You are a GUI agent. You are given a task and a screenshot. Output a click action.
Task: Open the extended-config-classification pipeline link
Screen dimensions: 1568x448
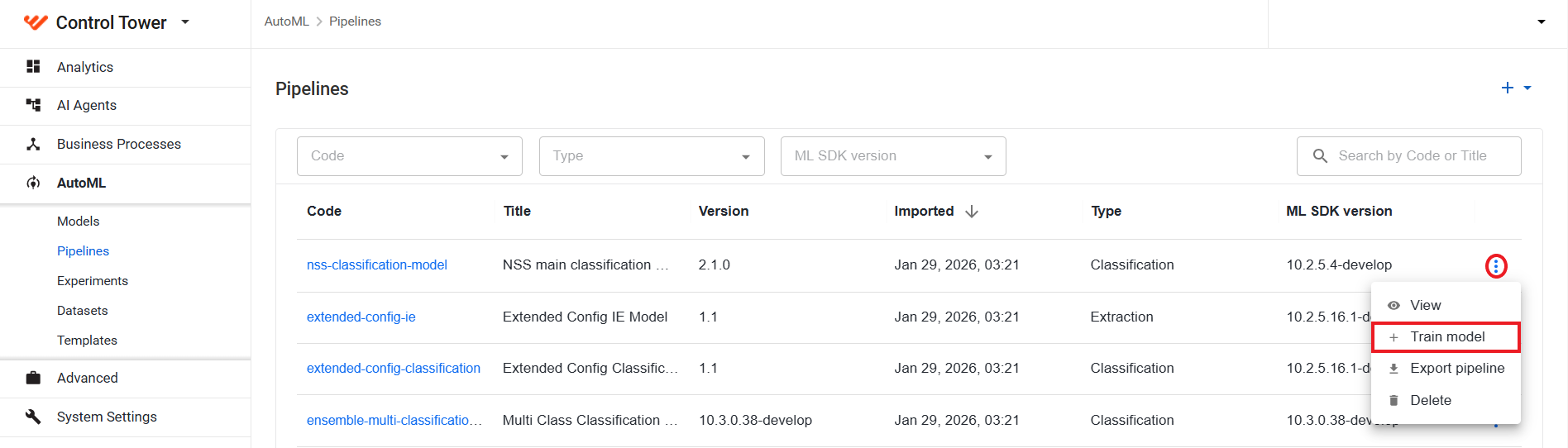tap(394, 368)
